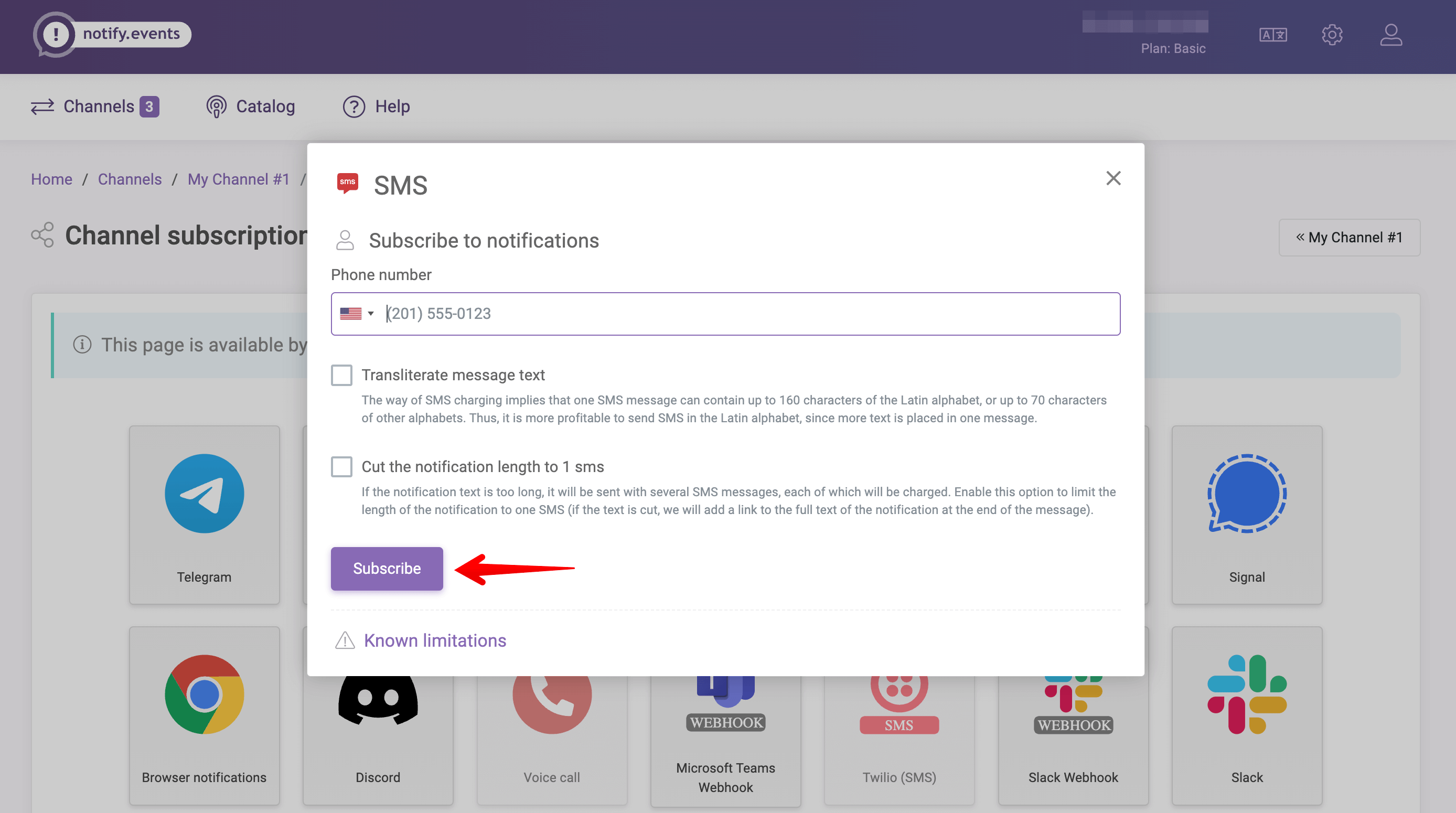1456x813 pixels.
Task: Click the notify.events logo
Action: click(x=112, y=34)
